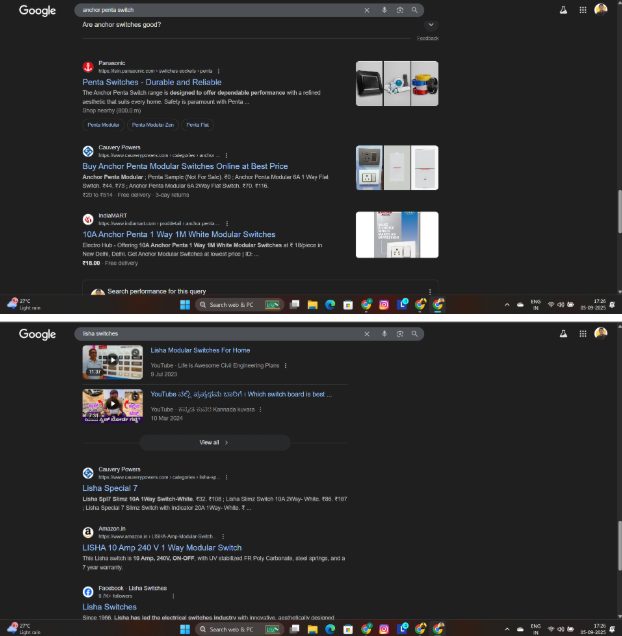The height and width of the screenshot is (636, 622).
Task: Open Cauvery Powers anchor result thumbnails
Action: [x=397, y=168]
